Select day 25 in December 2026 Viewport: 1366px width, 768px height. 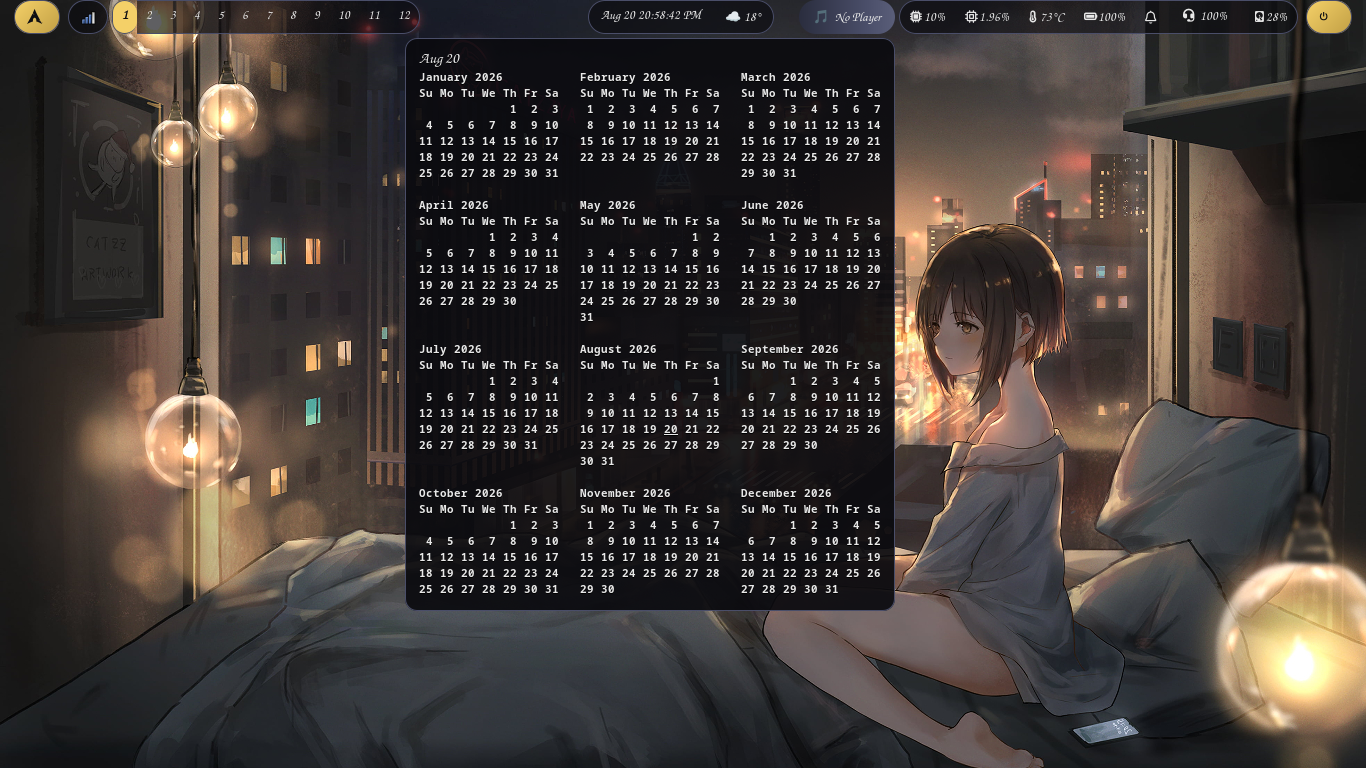coord(853,573)
